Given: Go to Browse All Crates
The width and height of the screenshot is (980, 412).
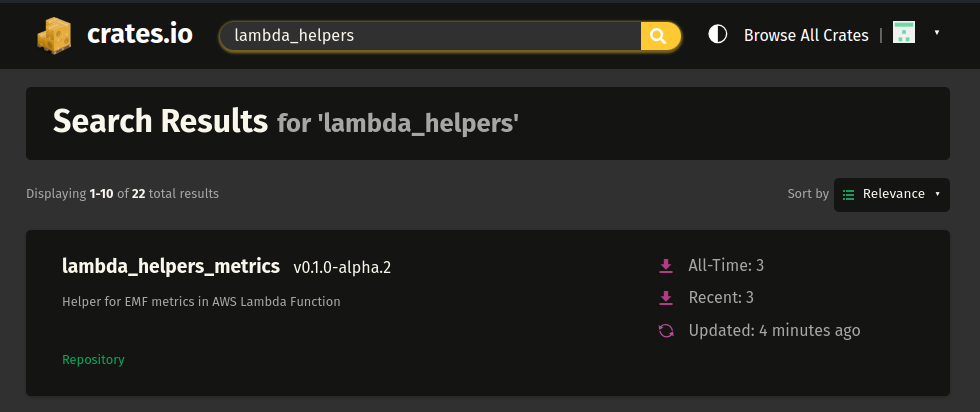Looking at the screenshot, I should [x=806, y=35].
